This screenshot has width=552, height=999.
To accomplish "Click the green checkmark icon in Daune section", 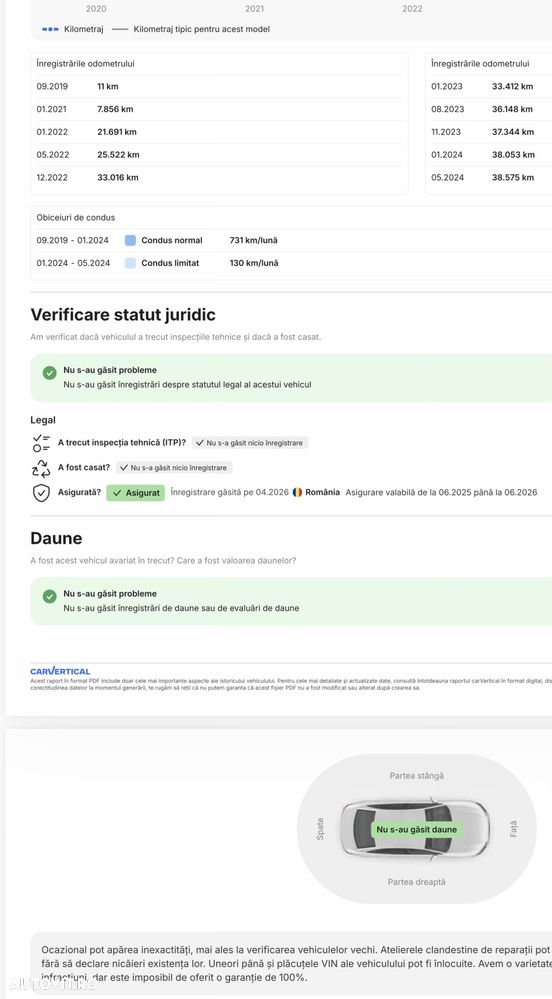I will 50,596.
